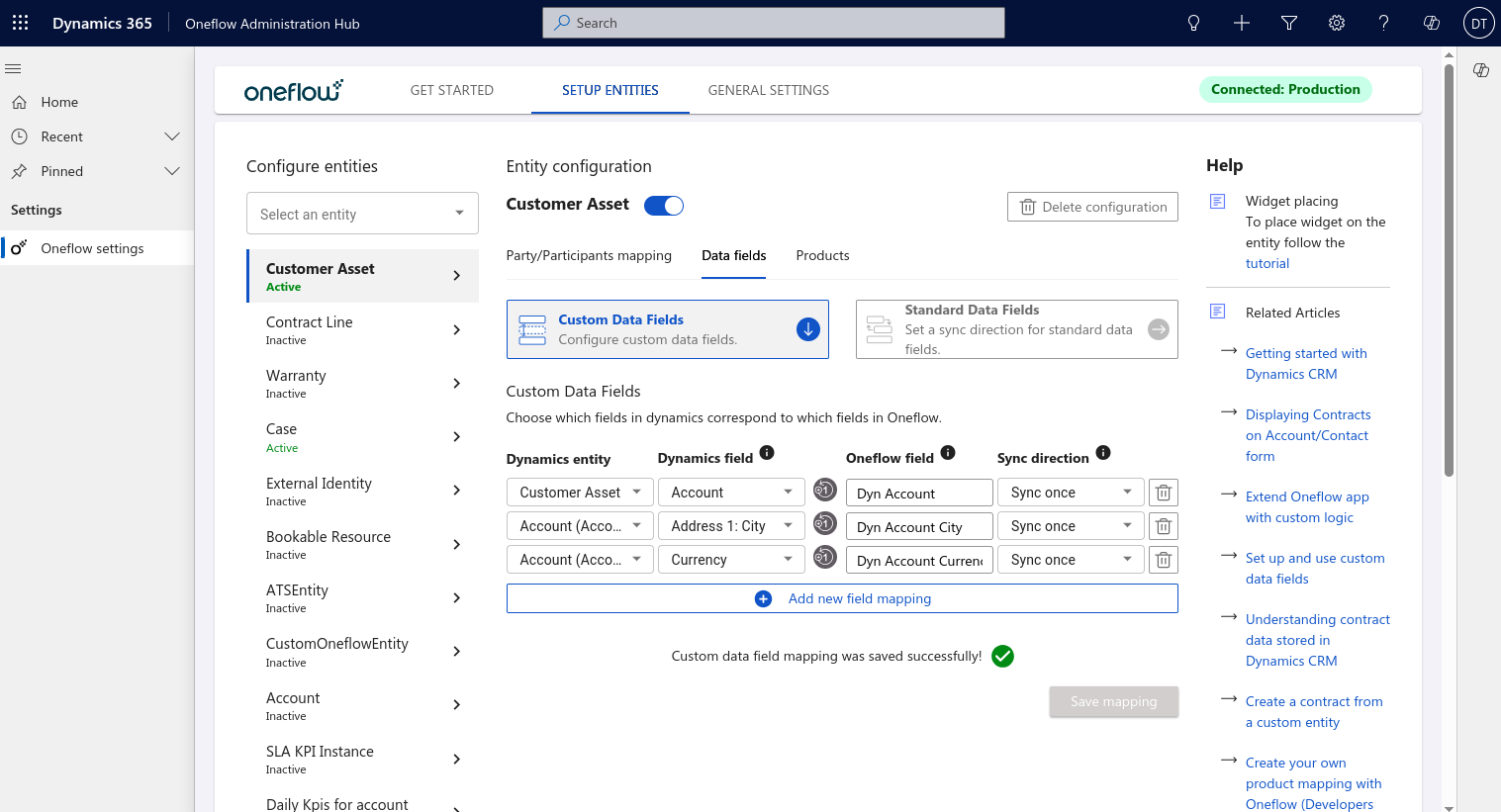Image resolution: width=1501 pixels, height=812 pixels.
Task: Click the sync icon beside Currency field
Action: coord(824,557)
